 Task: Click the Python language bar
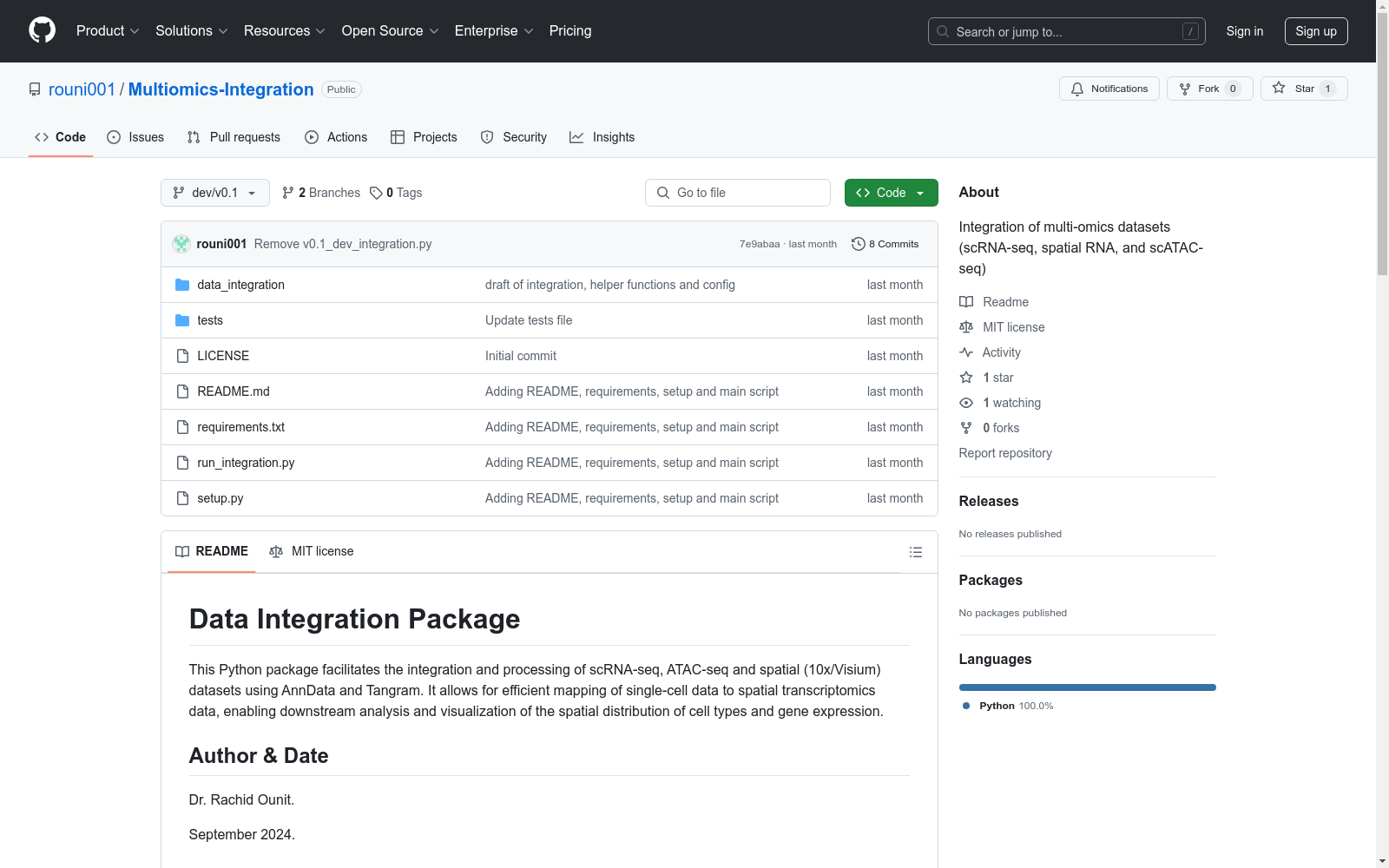pyautogui.click(x=1088, y=687)
